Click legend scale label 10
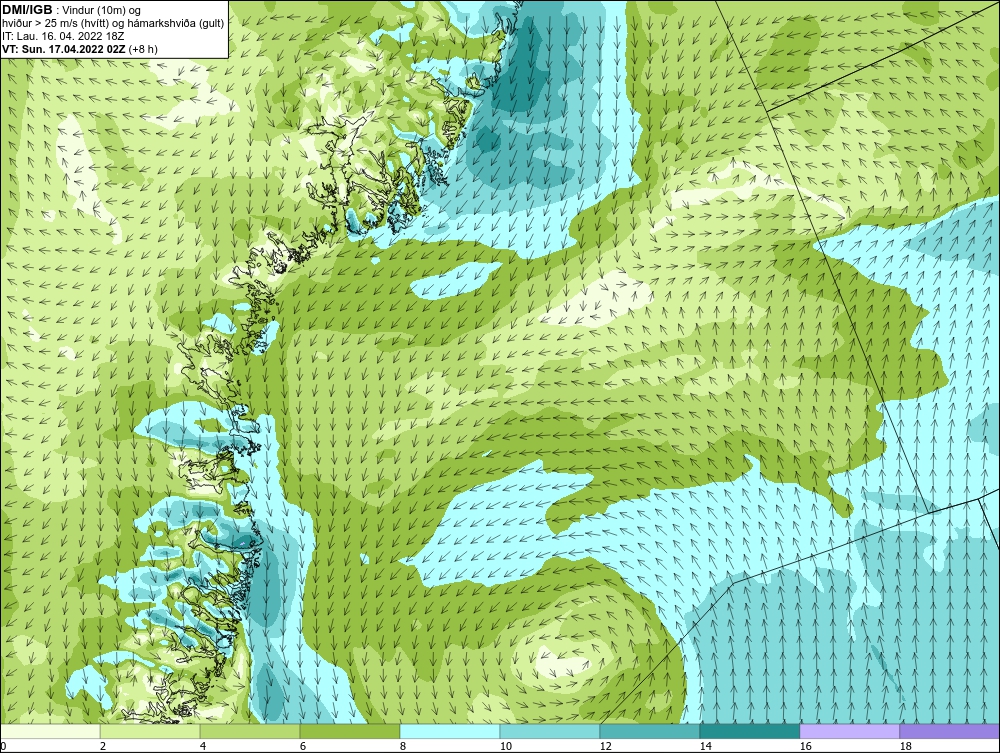Viewport: 1000px width, 753px height. click(x=505, y=746)
